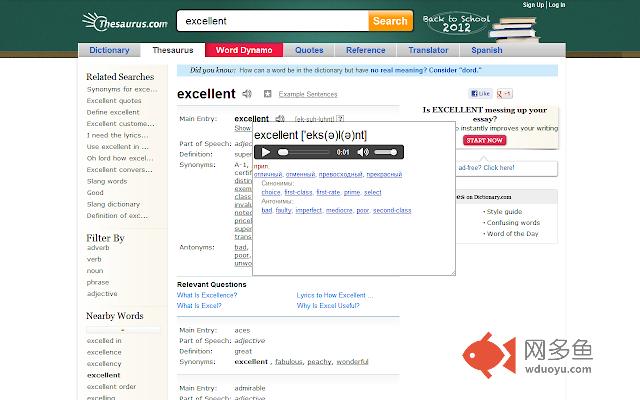This screenshot has width=640, height=400.
Task: Click speaker icon next to Main Entry word
Action: pyautogui.click(x=279, y=119)
